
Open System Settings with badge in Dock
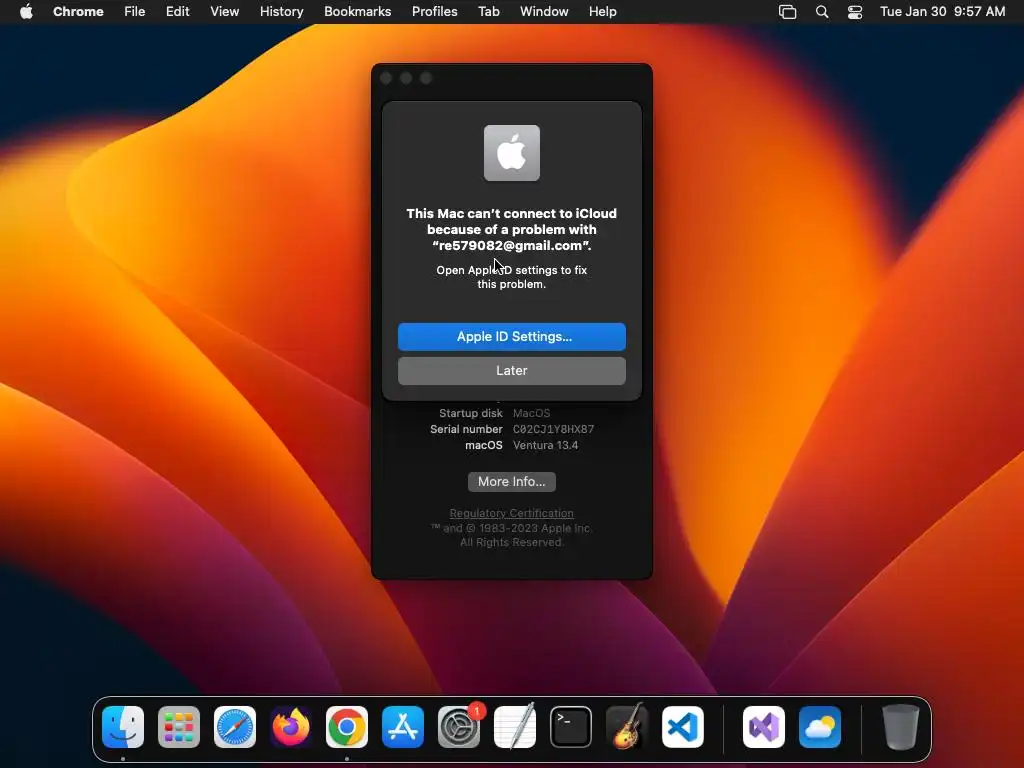pos(459,727)
